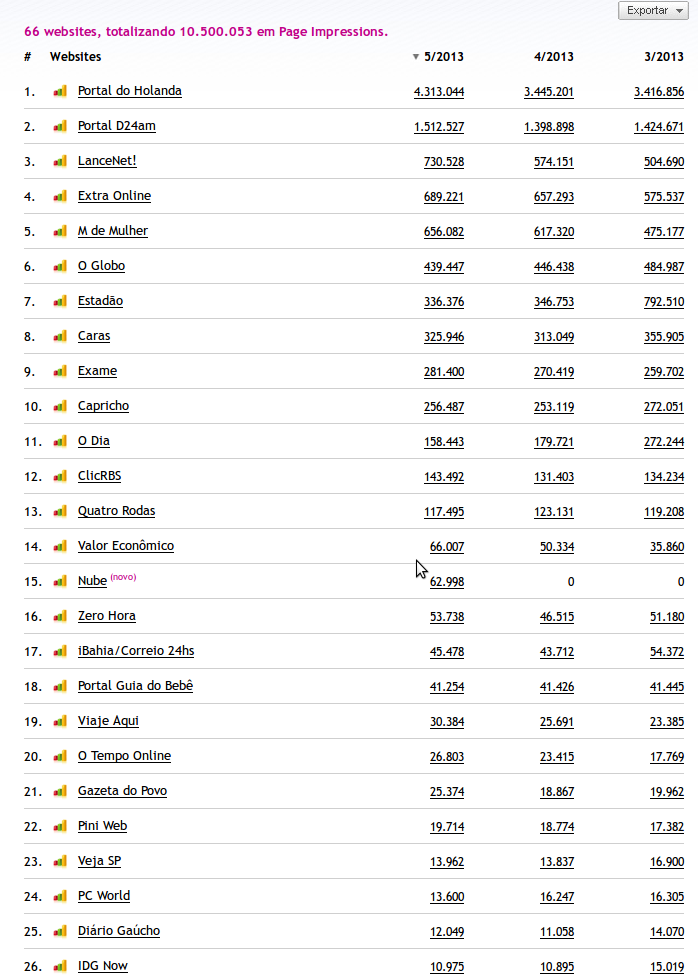Sort by the 4/2013 column

(554, 57)
